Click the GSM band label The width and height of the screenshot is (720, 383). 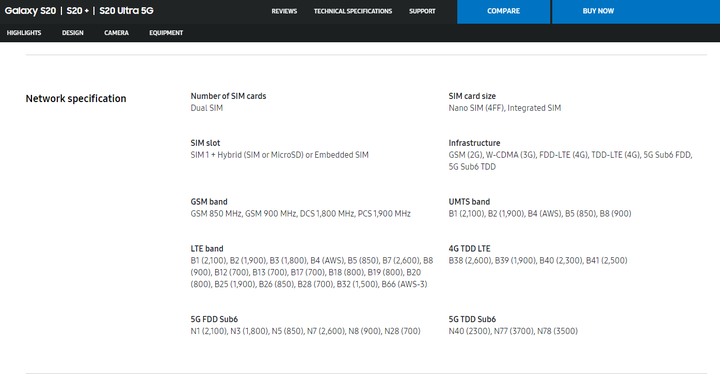209,202
